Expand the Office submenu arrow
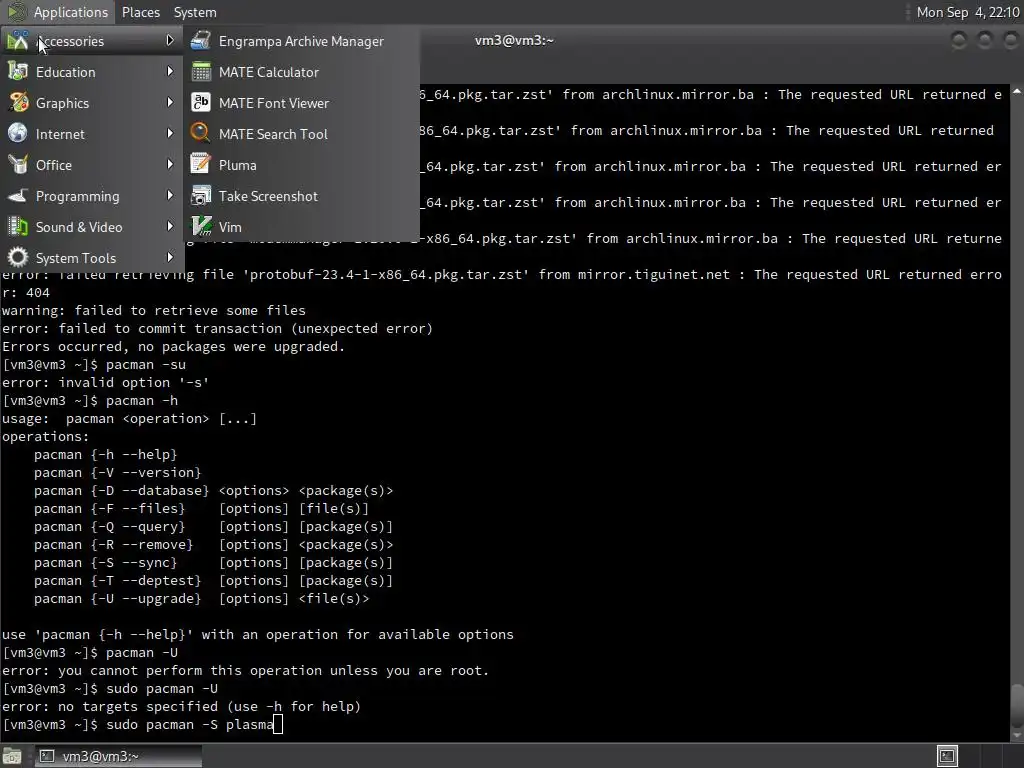This screenshot has width=1024, height=768. 170,164
